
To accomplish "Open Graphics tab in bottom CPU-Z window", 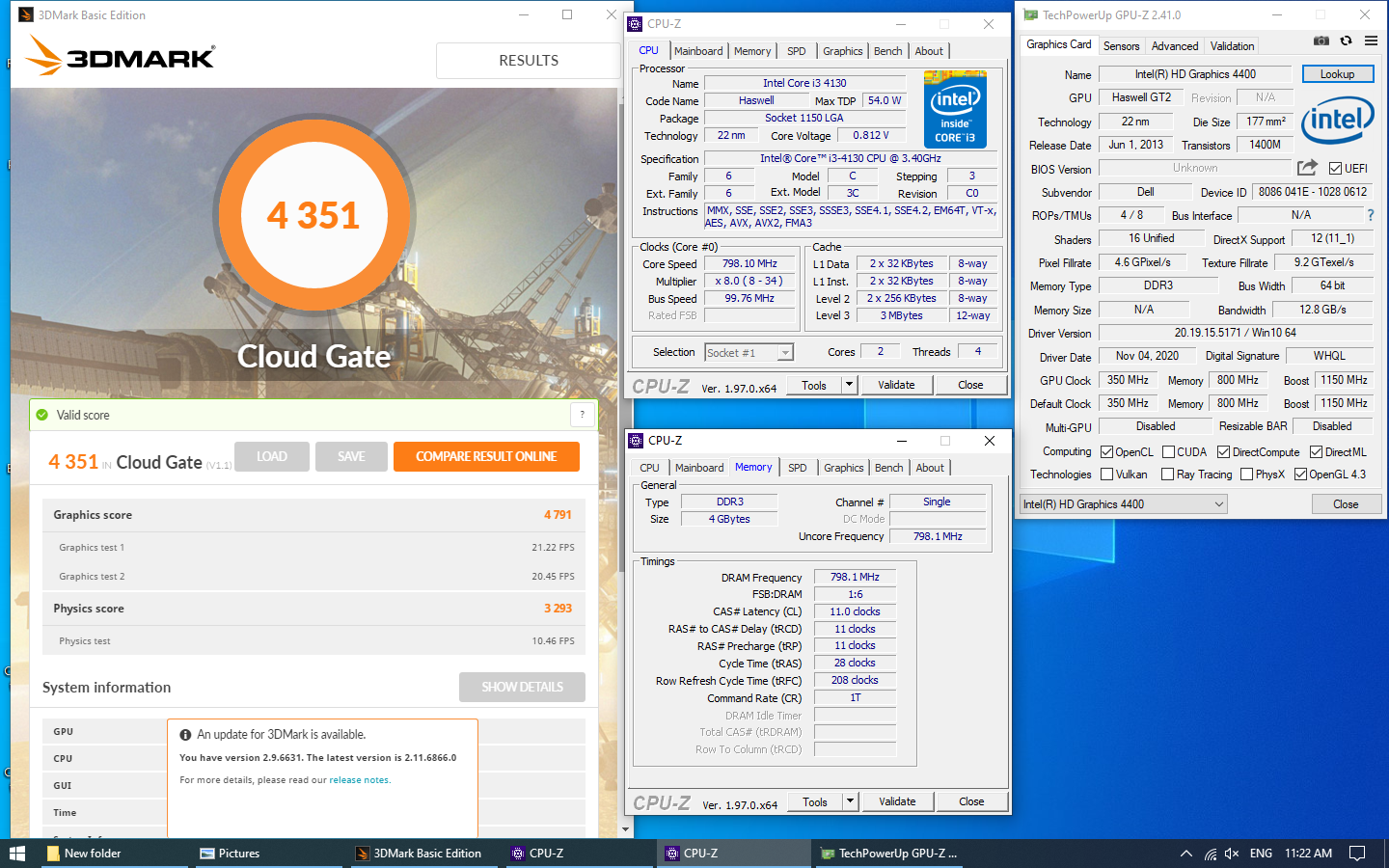I will (844, 468).
